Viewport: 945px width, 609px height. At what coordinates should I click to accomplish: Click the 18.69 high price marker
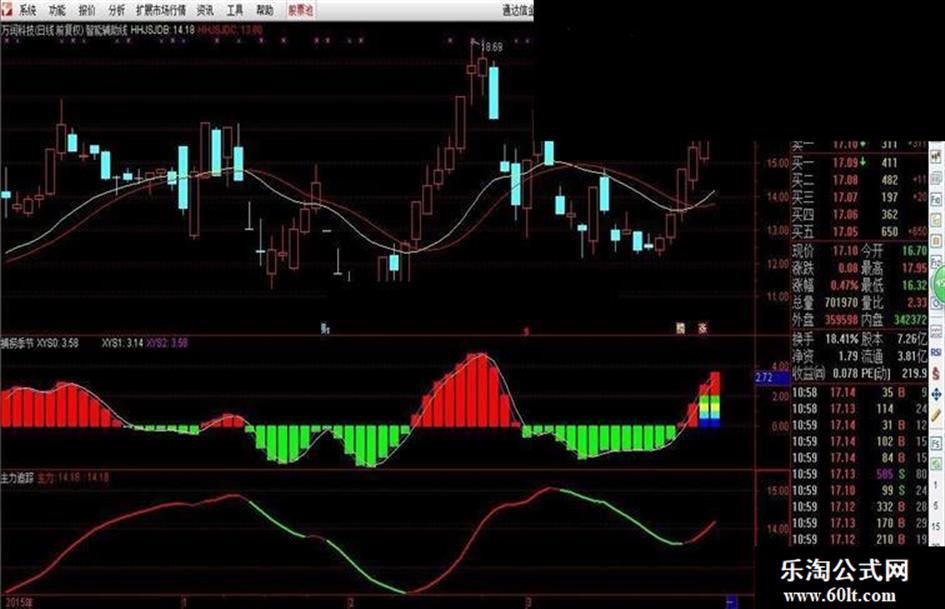(492, 47)
